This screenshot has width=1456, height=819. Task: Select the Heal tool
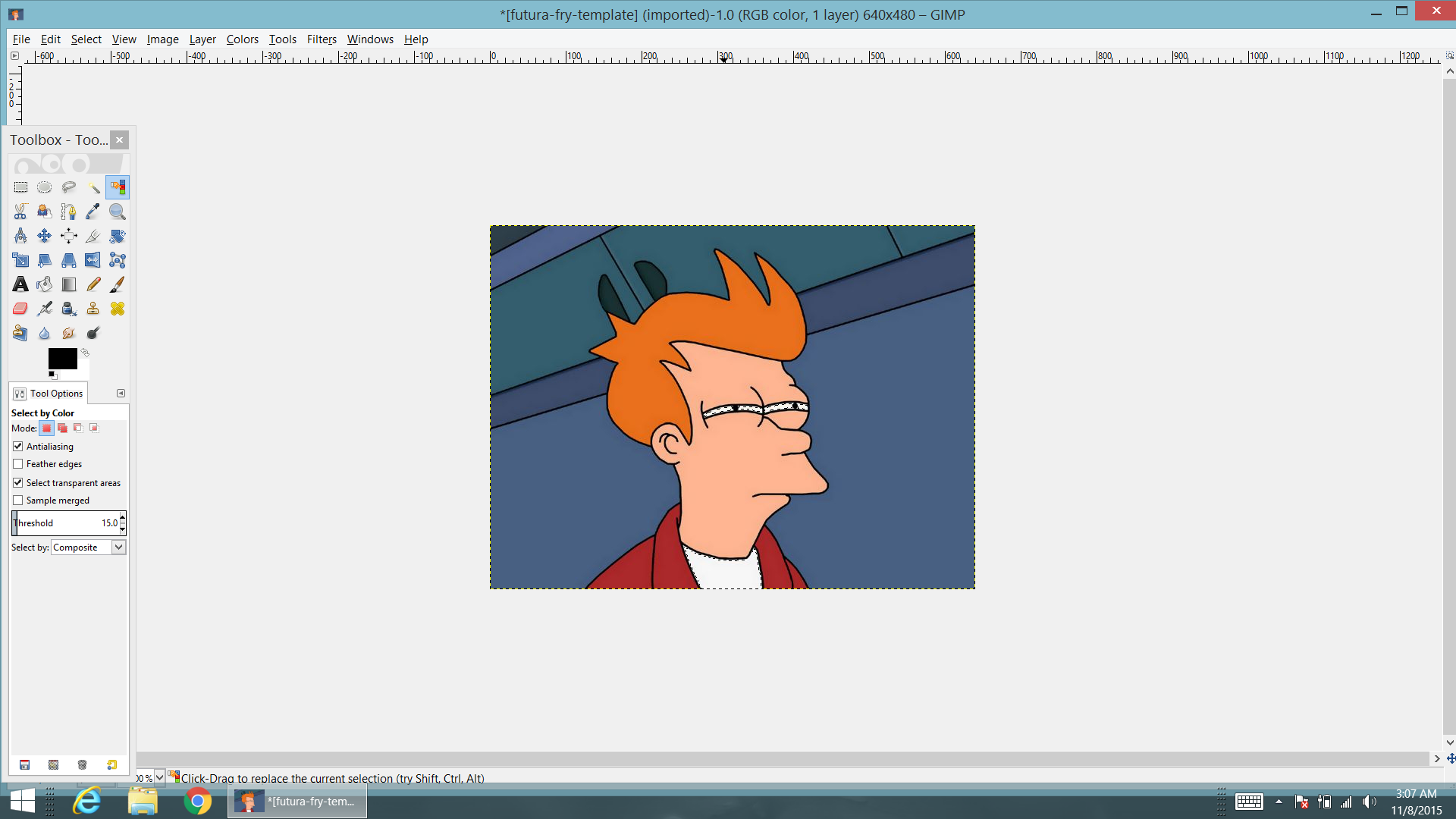pos(118,309)
